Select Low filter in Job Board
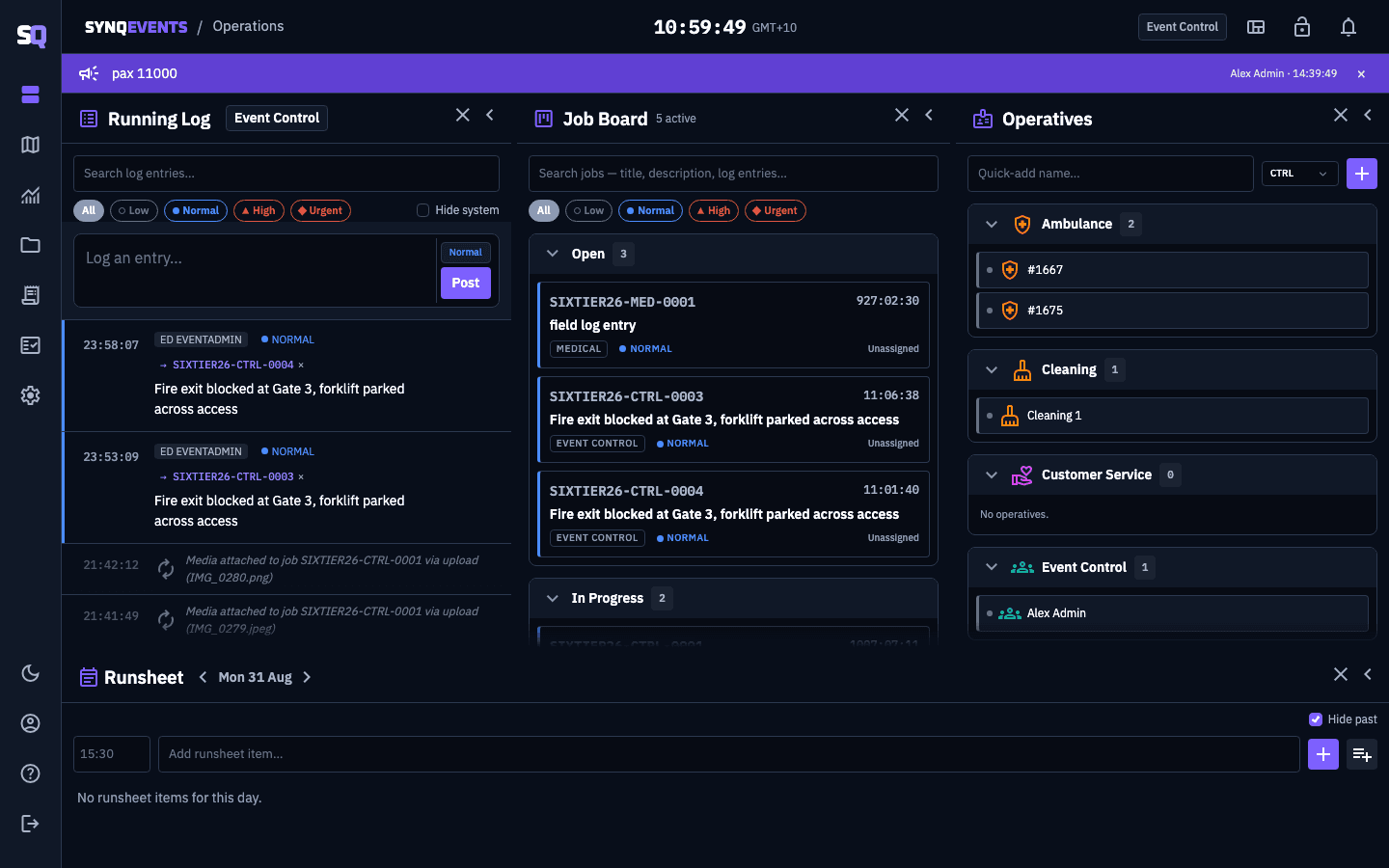Viewport: 1389px width, 868px height. [x=588, y=210]
